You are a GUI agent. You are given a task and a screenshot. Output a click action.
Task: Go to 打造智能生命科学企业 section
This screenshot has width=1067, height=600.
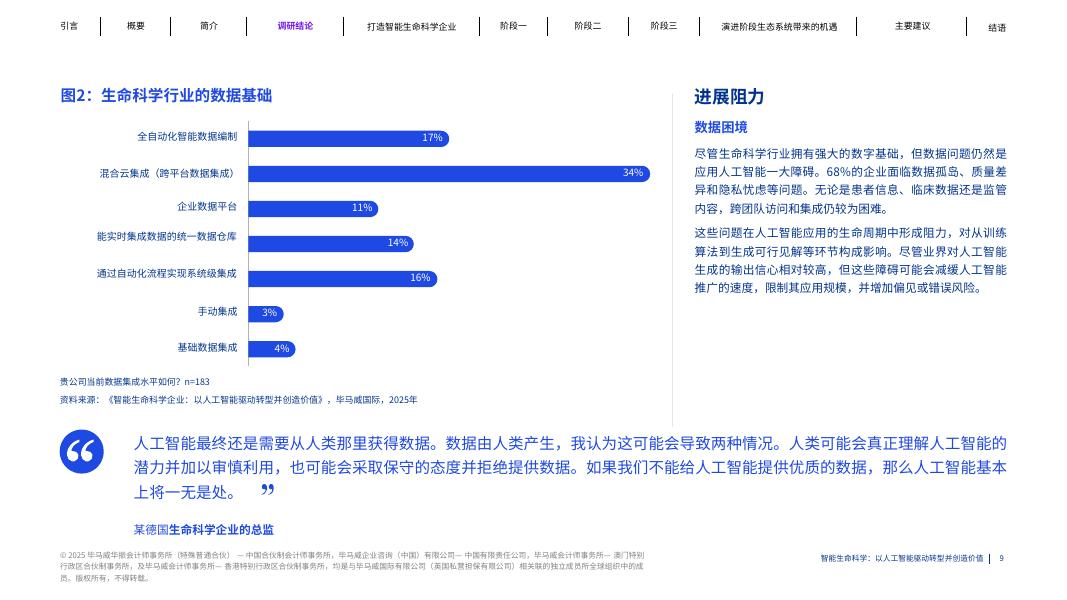411,26
